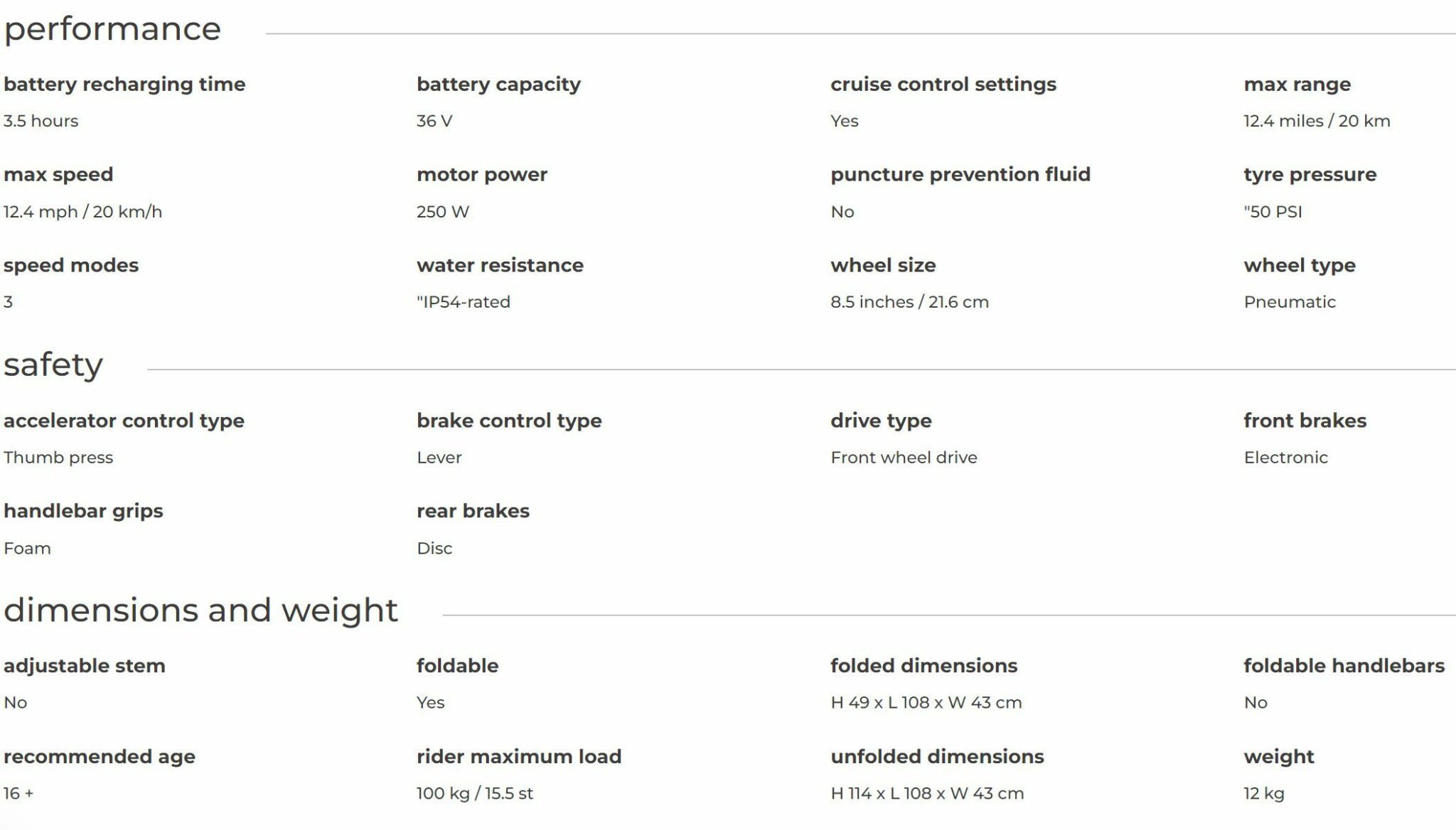Click the "accelerator control type" label
The image size is (1456, 830).
click(x=124, y=421)
